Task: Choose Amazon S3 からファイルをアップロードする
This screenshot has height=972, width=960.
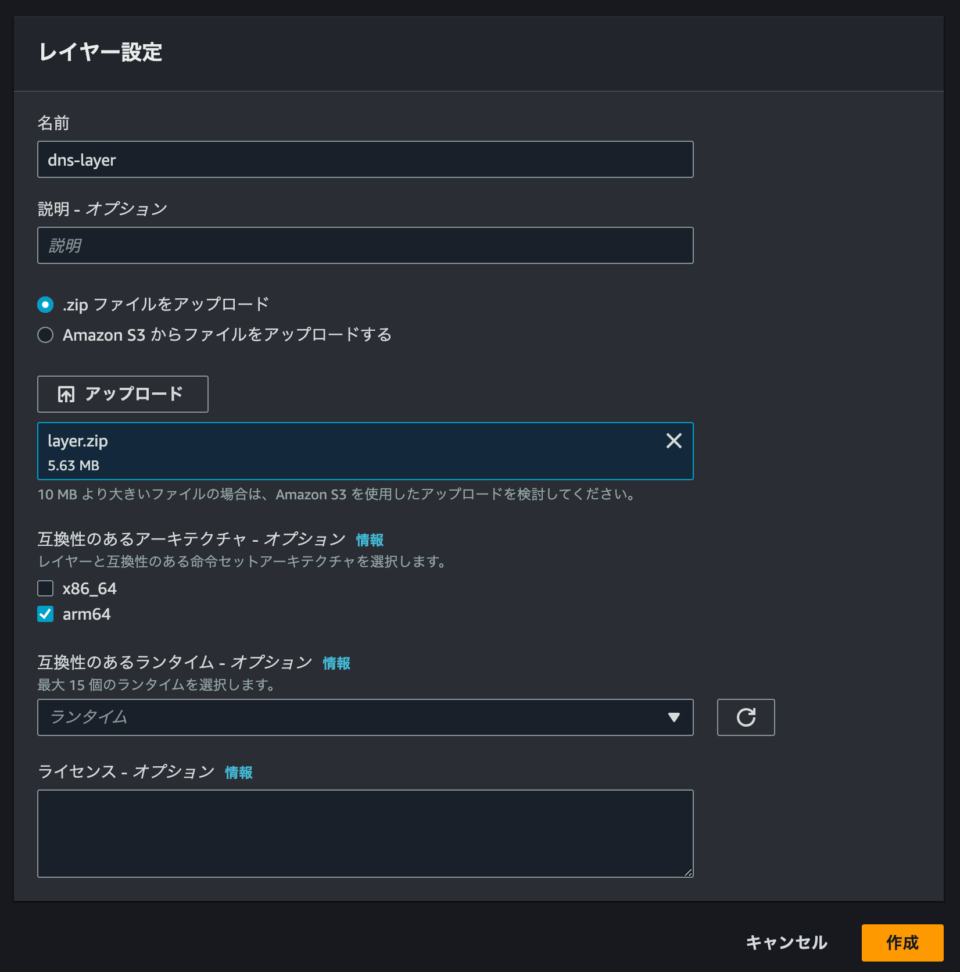Action: [43, 335]
